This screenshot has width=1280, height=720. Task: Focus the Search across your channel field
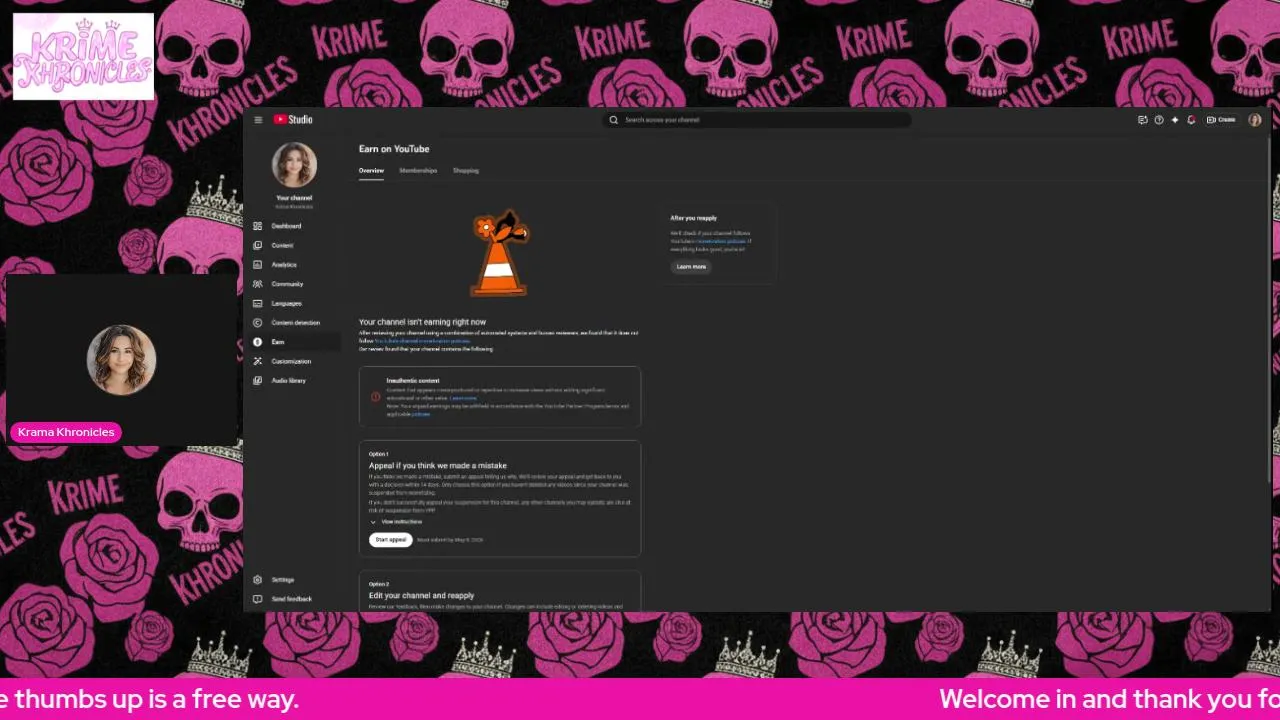coord(757,120)
